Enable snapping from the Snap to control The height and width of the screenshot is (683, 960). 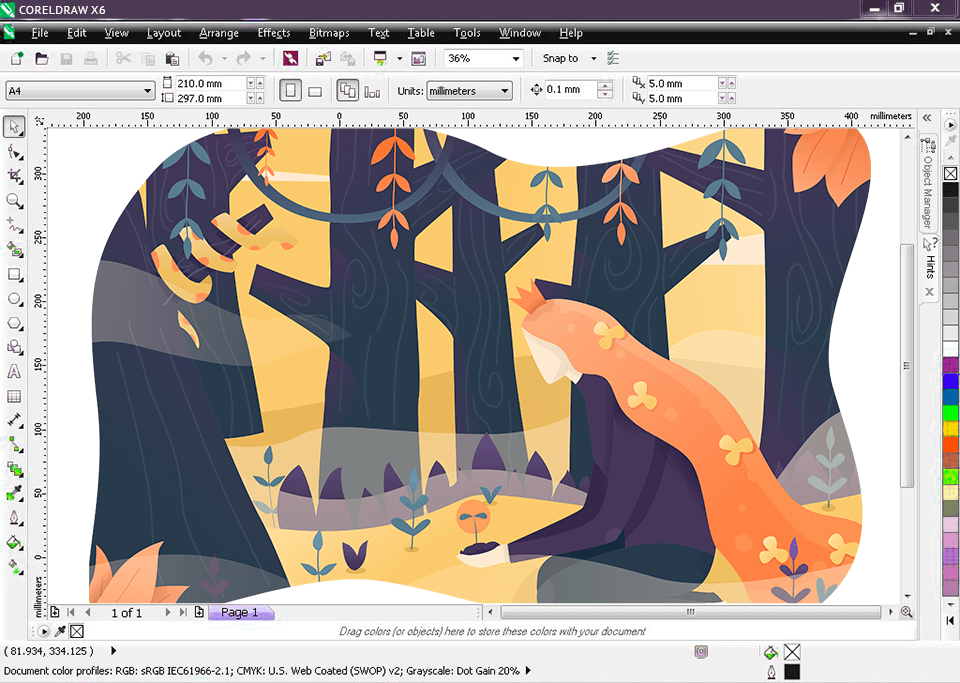568,58
